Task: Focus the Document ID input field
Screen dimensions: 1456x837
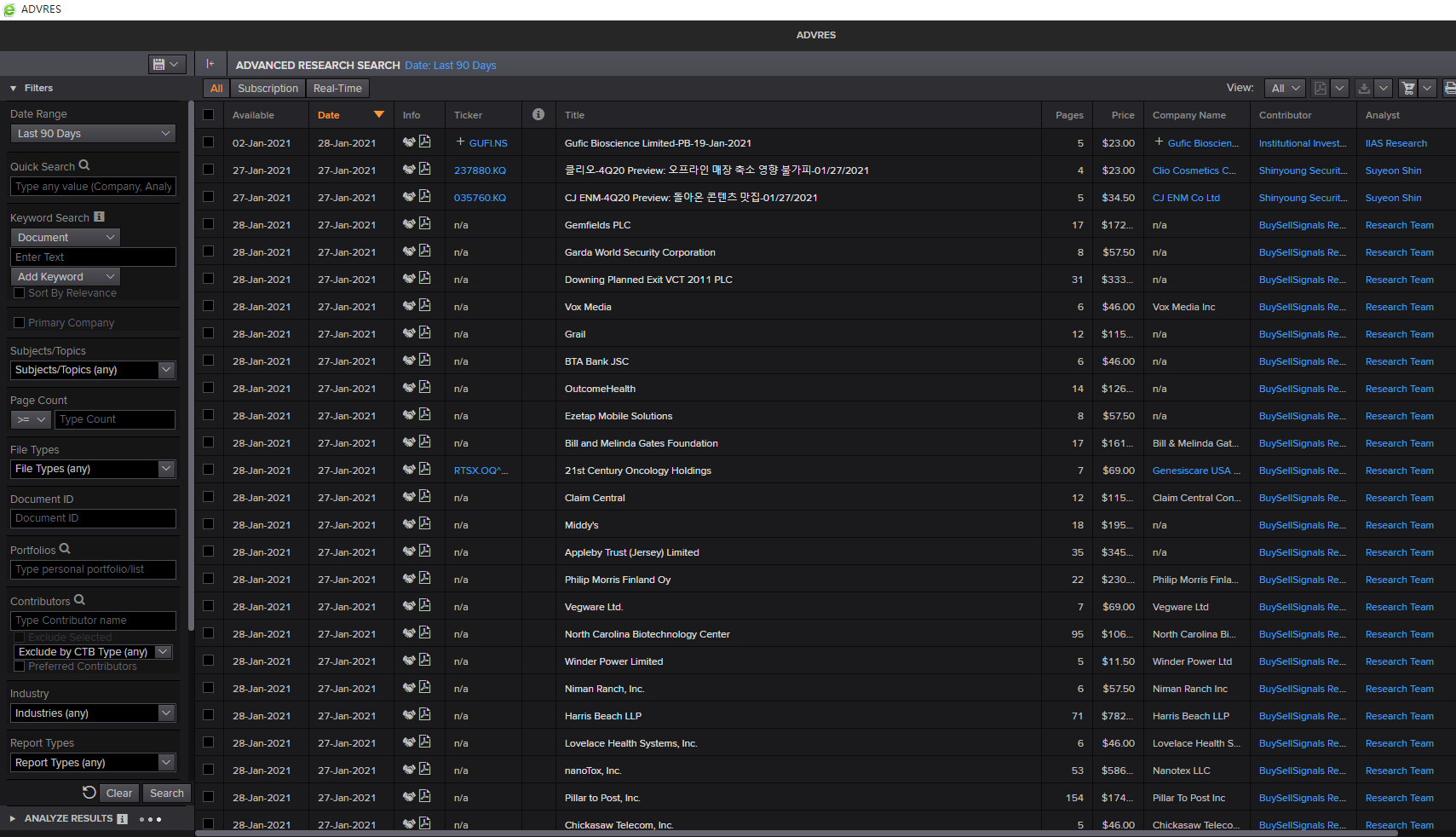Action: (x=93, y=518)
